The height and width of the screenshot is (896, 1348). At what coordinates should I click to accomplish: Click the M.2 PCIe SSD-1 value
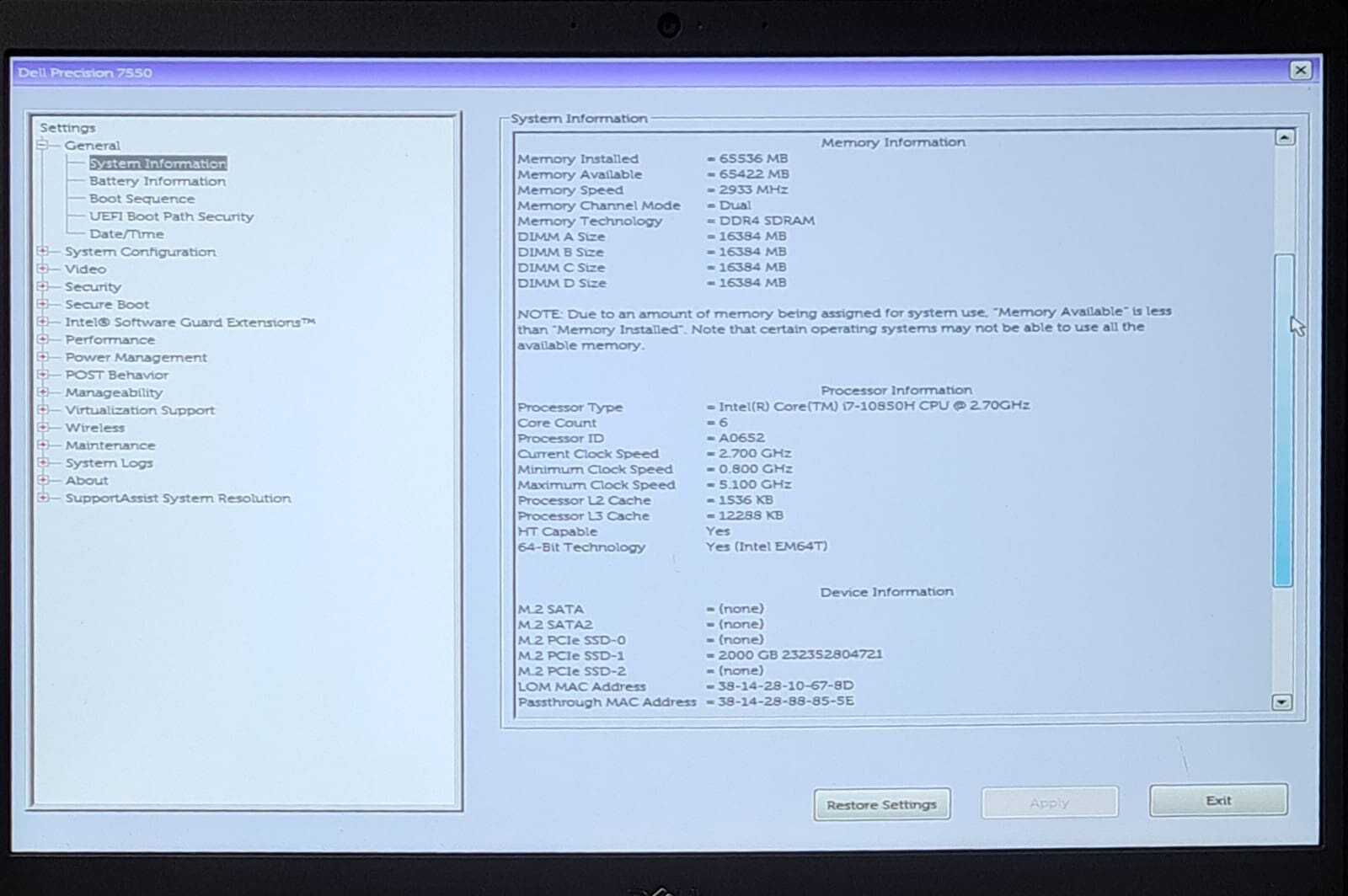tap(800, 654)
